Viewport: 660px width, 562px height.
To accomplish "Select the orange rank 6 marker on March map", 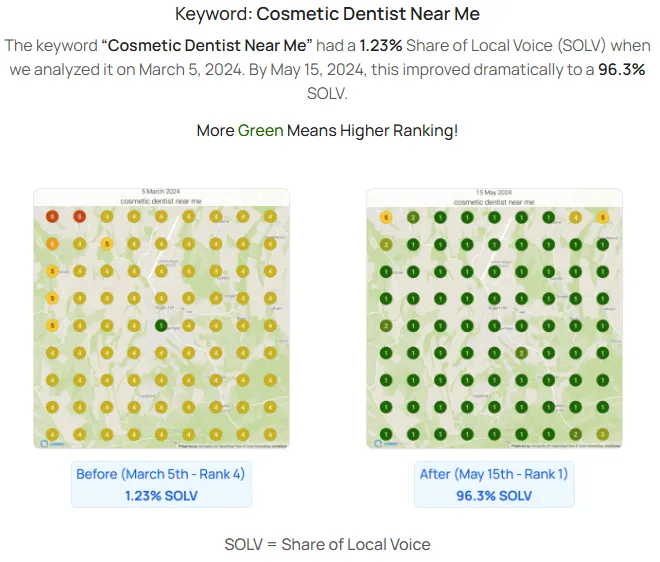I will point(51,244).
